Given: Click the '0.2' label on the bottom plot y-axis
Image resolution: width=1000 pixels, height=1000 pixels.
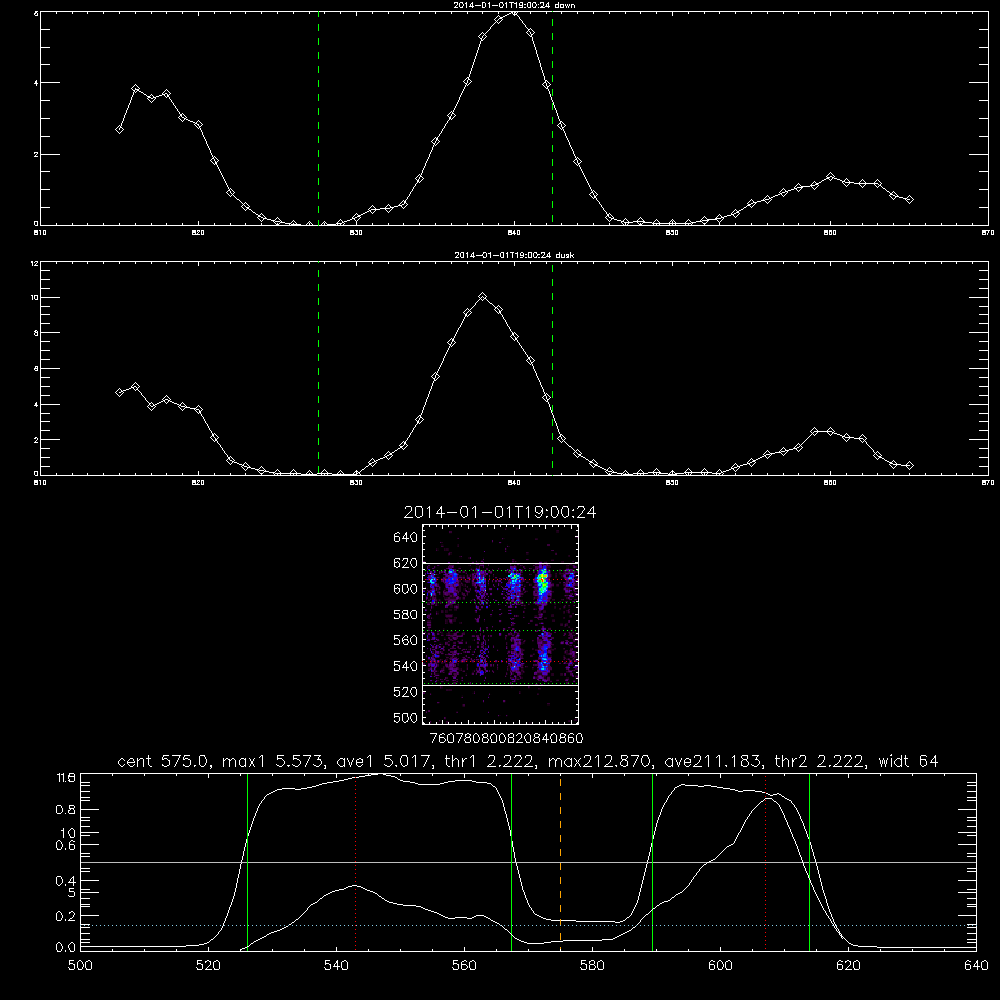Looking at the screenshot, I should 66,916.
